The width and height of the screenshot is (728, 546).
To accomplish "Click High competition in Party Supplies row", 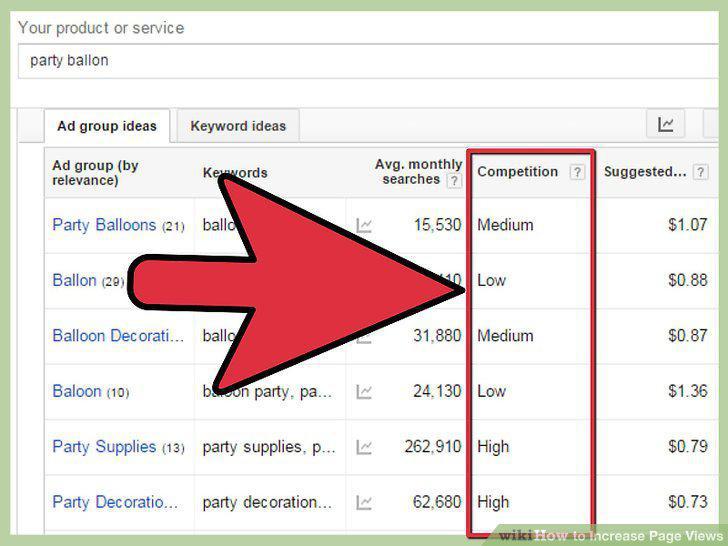I will point(493,447).
